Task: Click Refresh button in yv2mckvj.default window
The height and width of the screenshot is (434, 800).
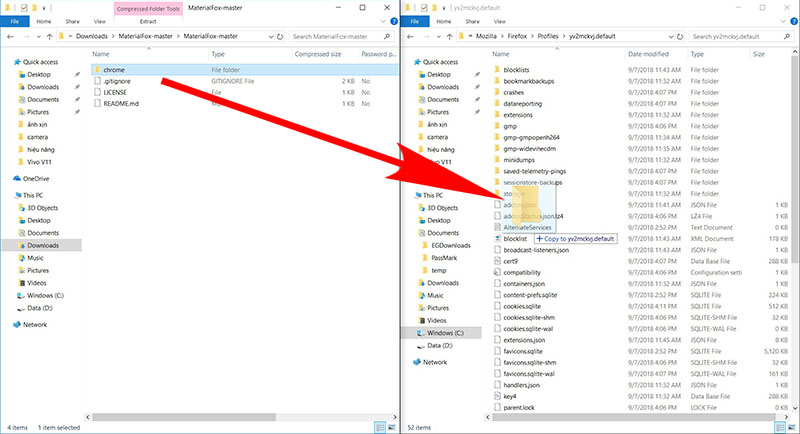Action: pos(680,37)
